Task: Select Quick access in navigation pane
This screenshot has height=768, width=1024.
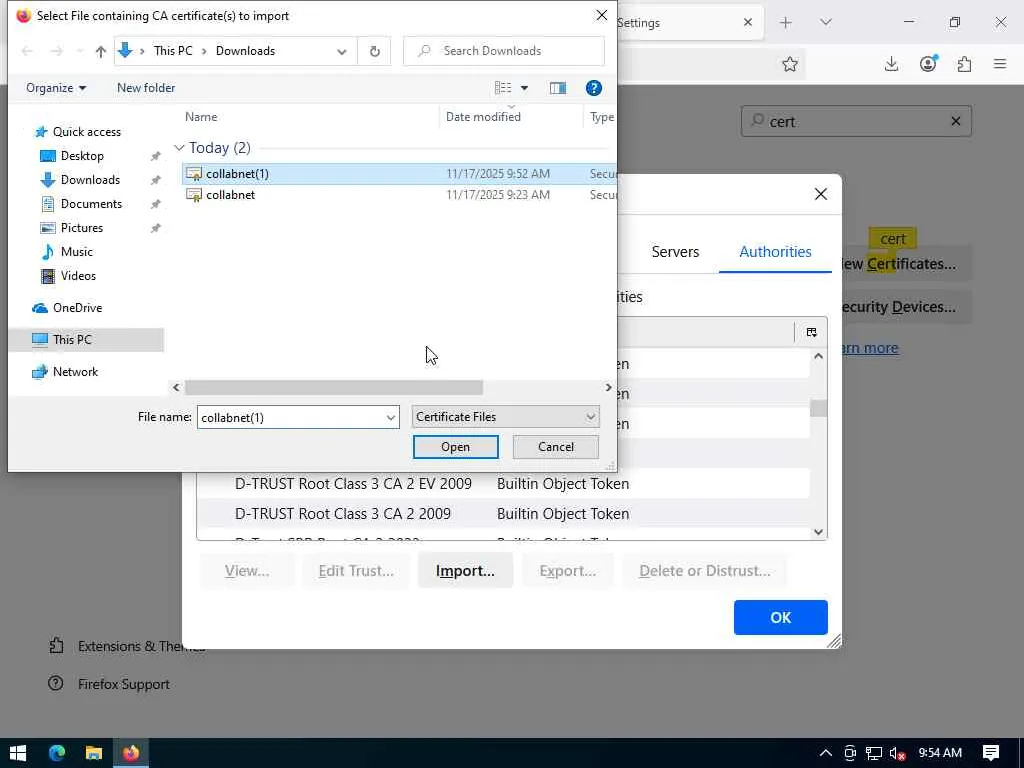Action: (86, 132)
